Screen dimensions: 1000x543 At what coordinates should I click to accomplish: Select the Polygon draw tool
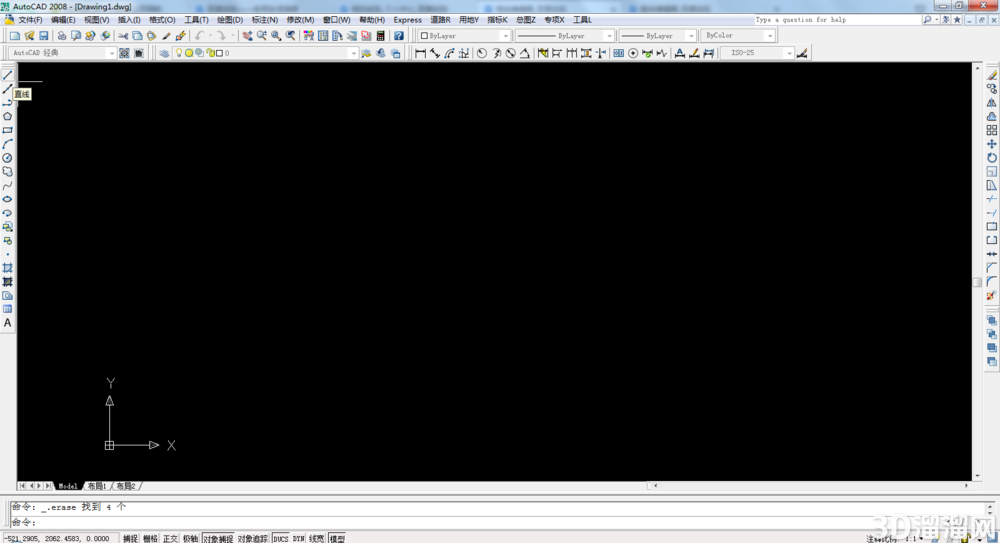[8, 117]
